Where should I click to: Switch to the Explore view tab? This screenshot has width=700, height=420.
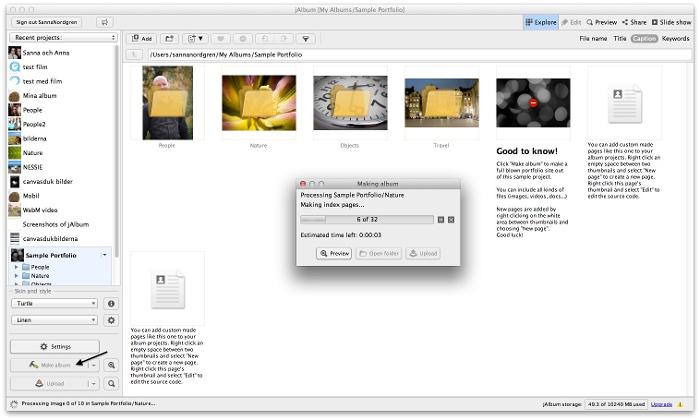(x=541, y=21)
